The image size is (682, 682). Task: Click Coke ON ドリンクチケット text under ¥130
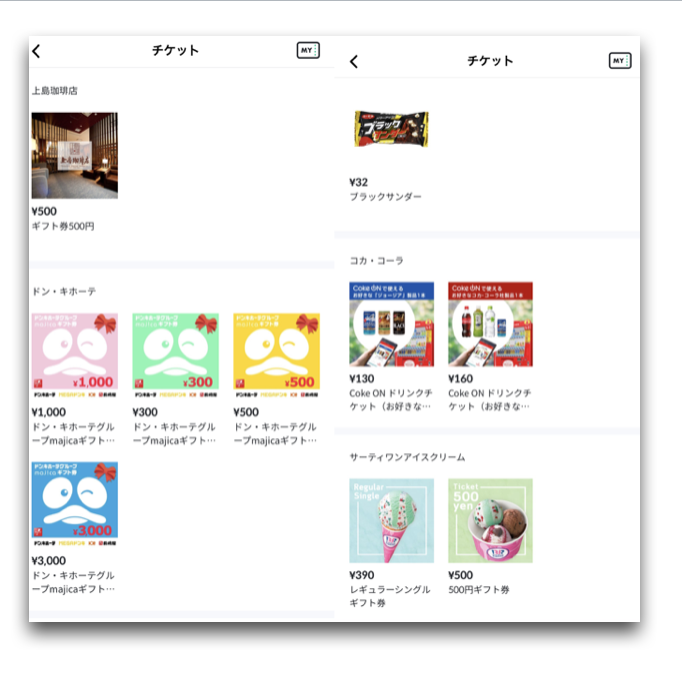391,400
